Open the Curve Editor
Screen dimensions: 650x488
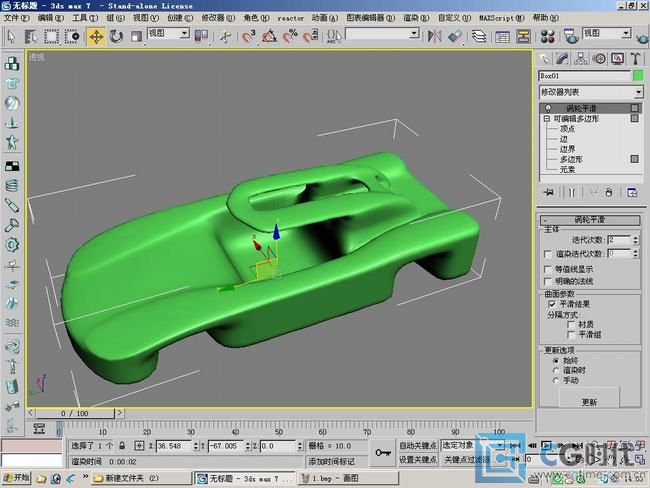(x=502, y=37)
